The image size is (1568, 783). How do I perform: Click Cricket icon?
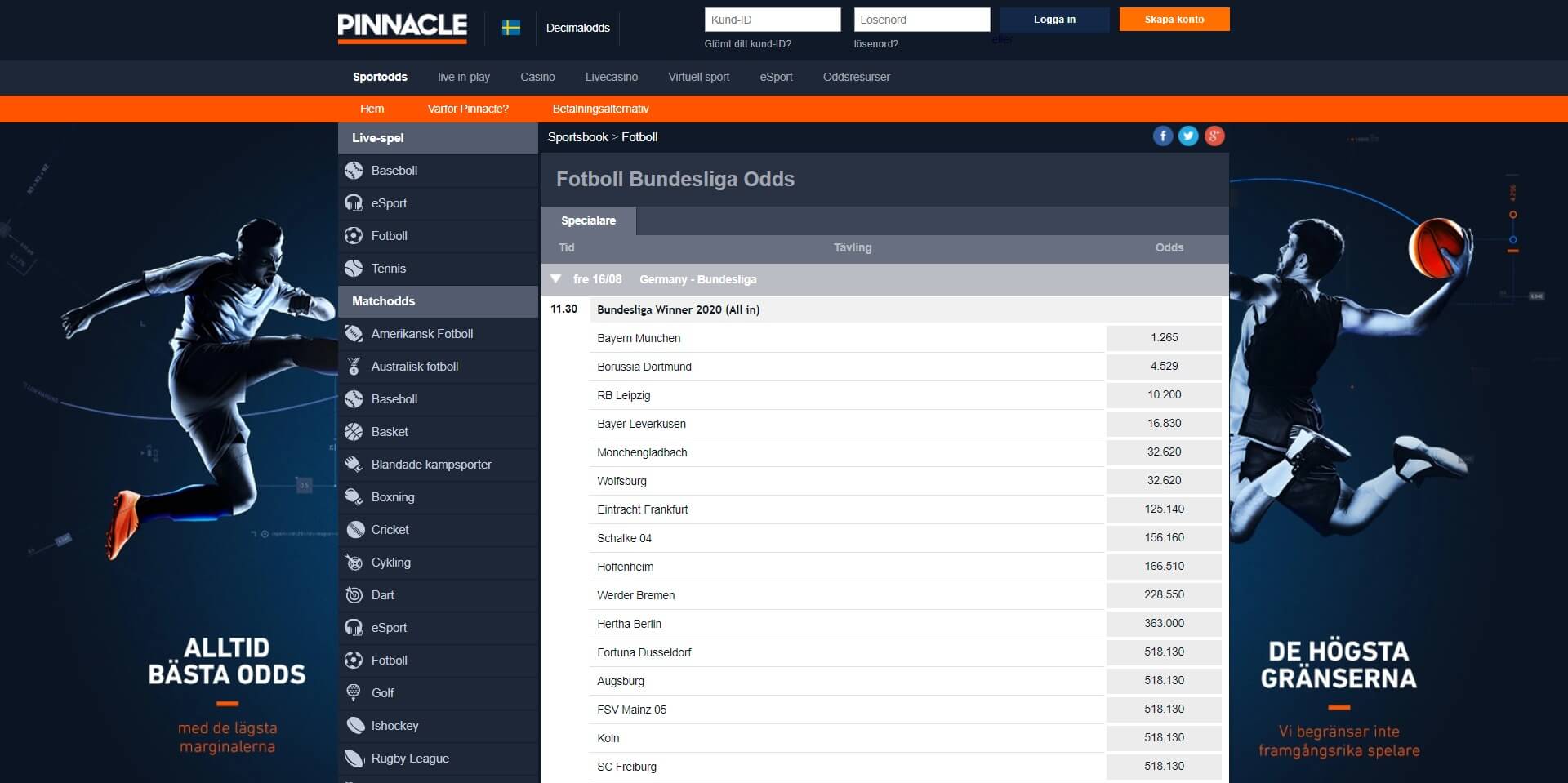354,530
